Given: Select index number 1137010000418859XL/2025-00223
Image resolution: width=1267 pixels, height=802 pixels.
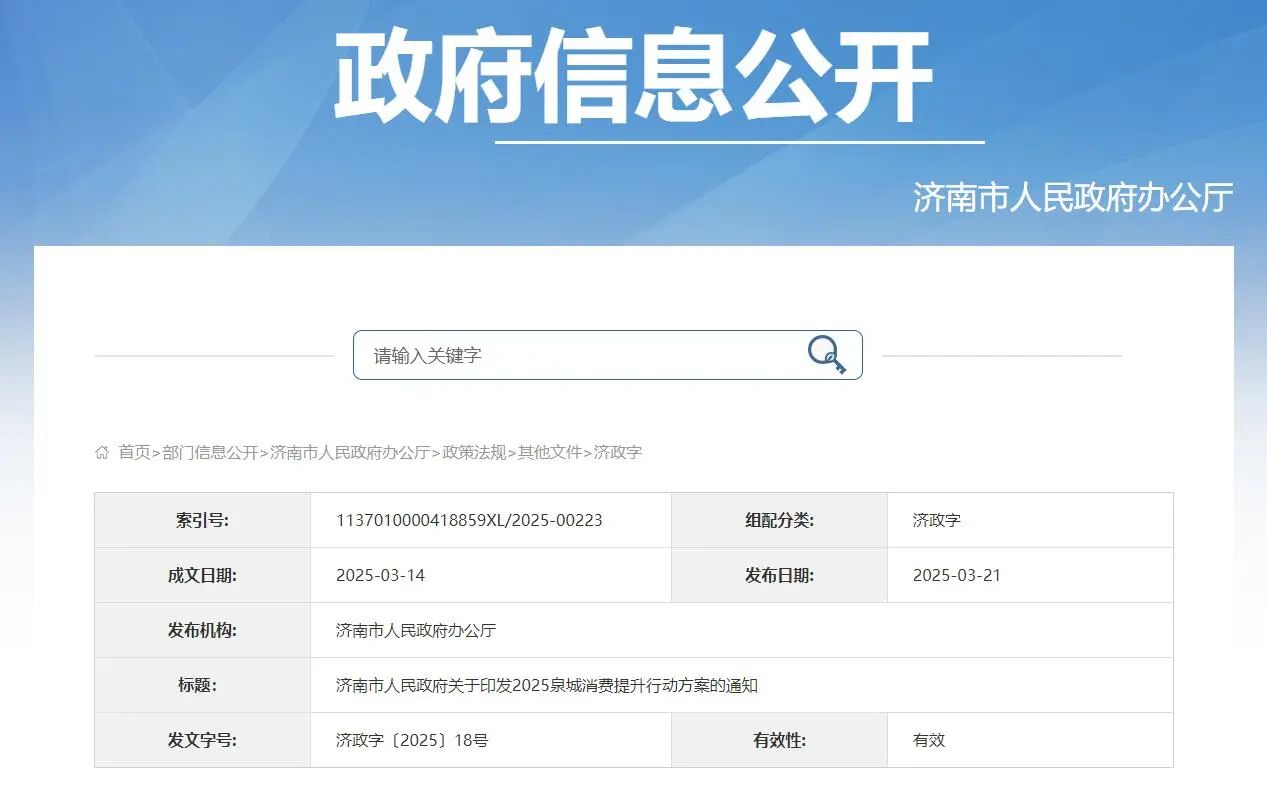Looking at the screenshot, I should tap(469, 520).
